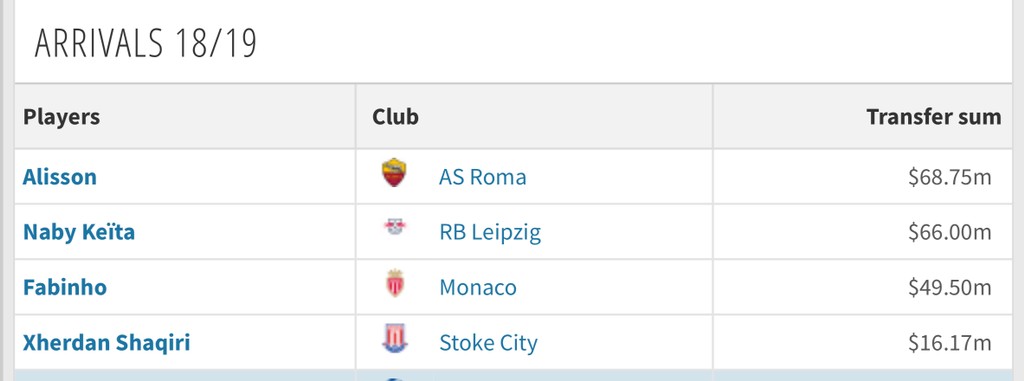
Task: Click the $16.17m fee in Shaqiri's row
Action: point(950,342)
